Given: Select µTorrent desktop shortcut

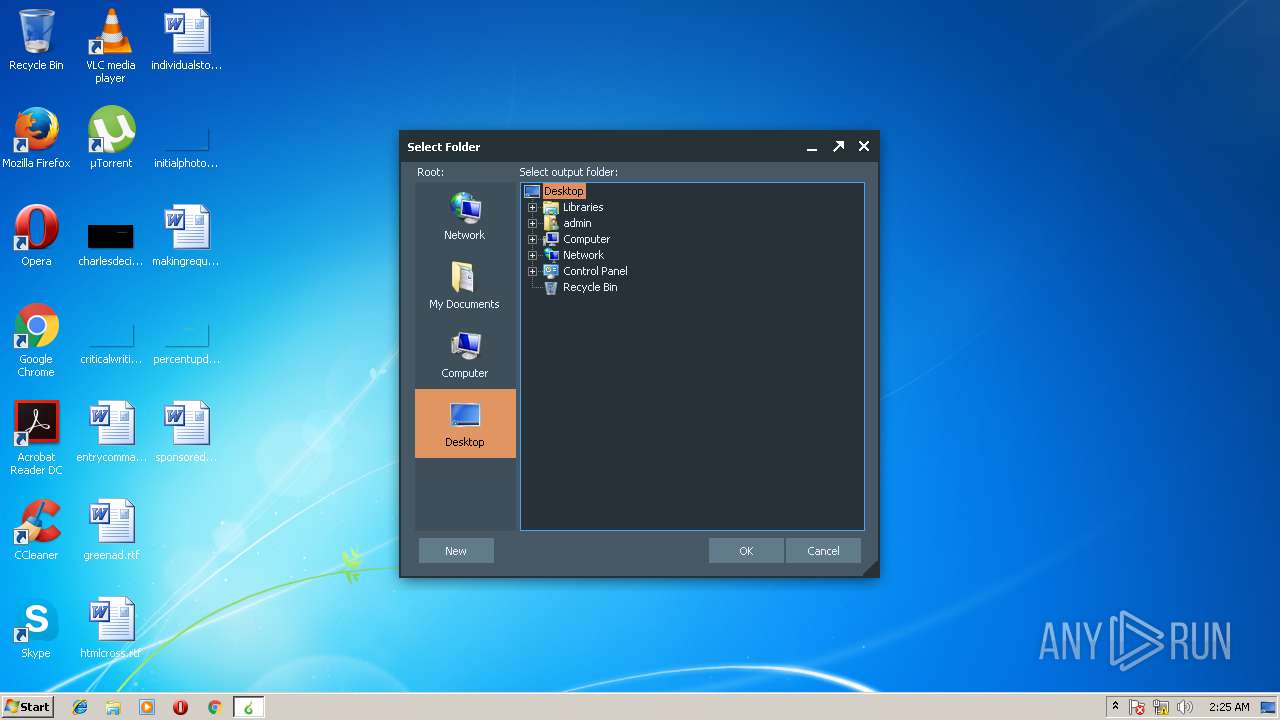Looking at the screenshot, I should point(110,138).
